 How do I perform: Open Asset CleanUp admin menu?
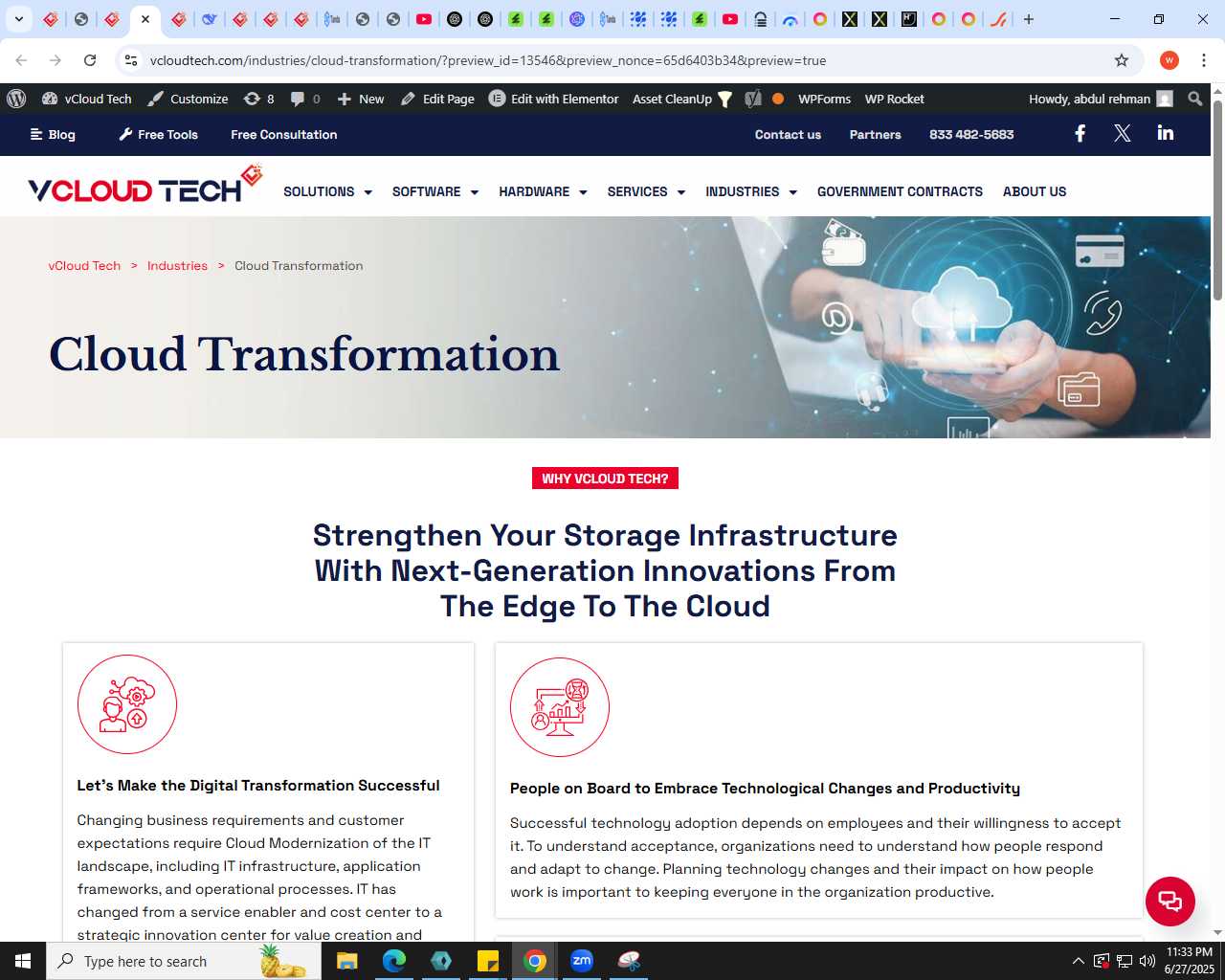[x=682, y=99]
